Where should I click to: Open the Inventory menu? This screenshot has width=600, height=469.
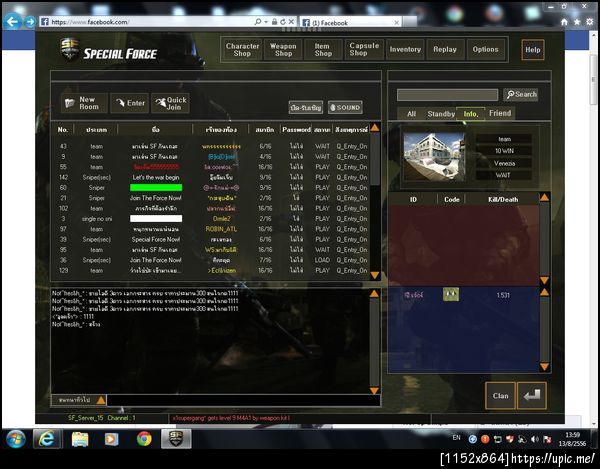405,50
